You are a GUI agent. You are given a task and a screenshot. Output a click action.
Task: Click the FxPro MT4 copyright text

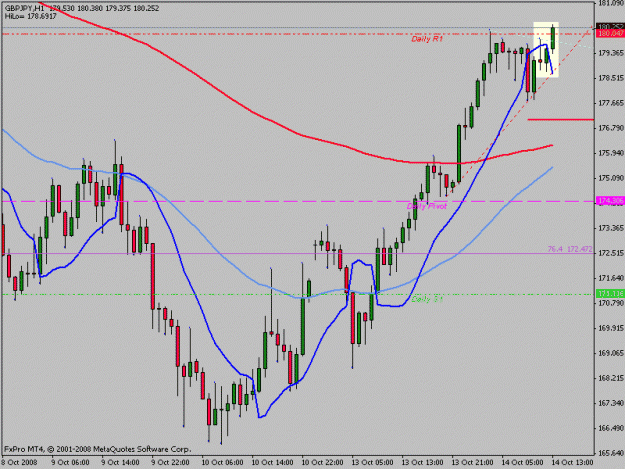97,449
